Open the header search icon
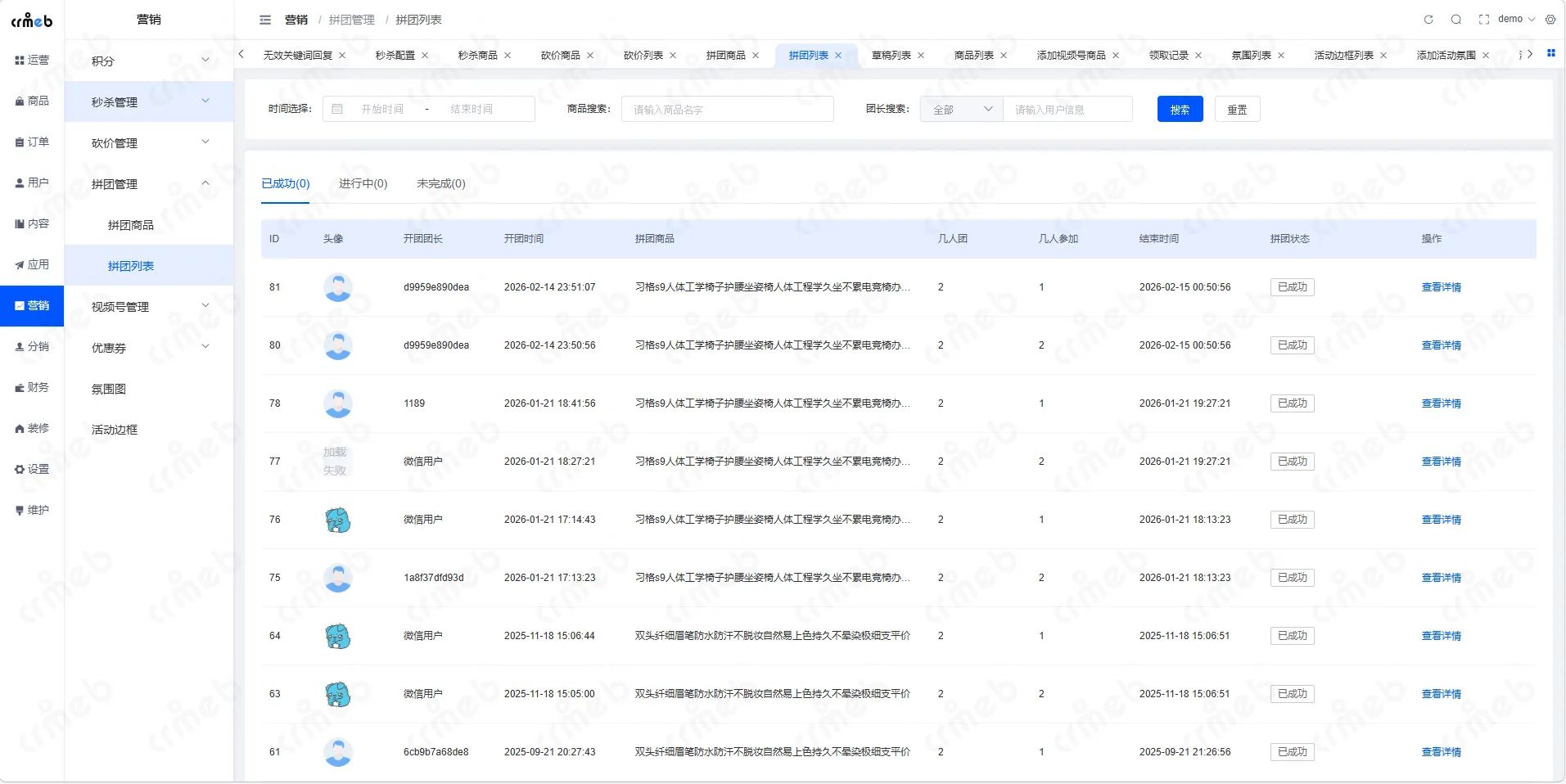 click(x=1456, y=20)
